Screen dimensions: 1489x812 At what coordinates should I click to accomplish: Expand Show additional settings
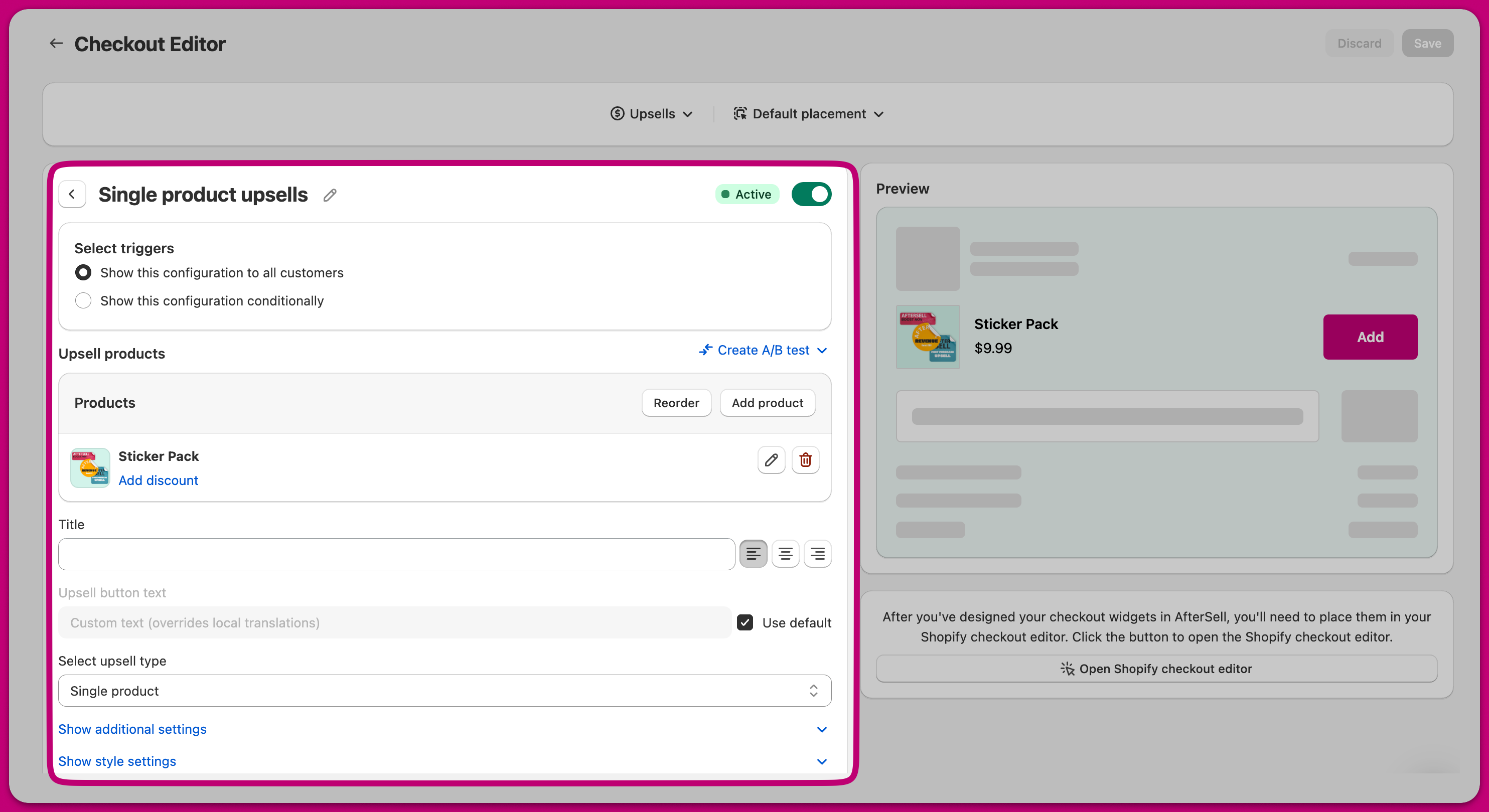click(x=132, y=729)
